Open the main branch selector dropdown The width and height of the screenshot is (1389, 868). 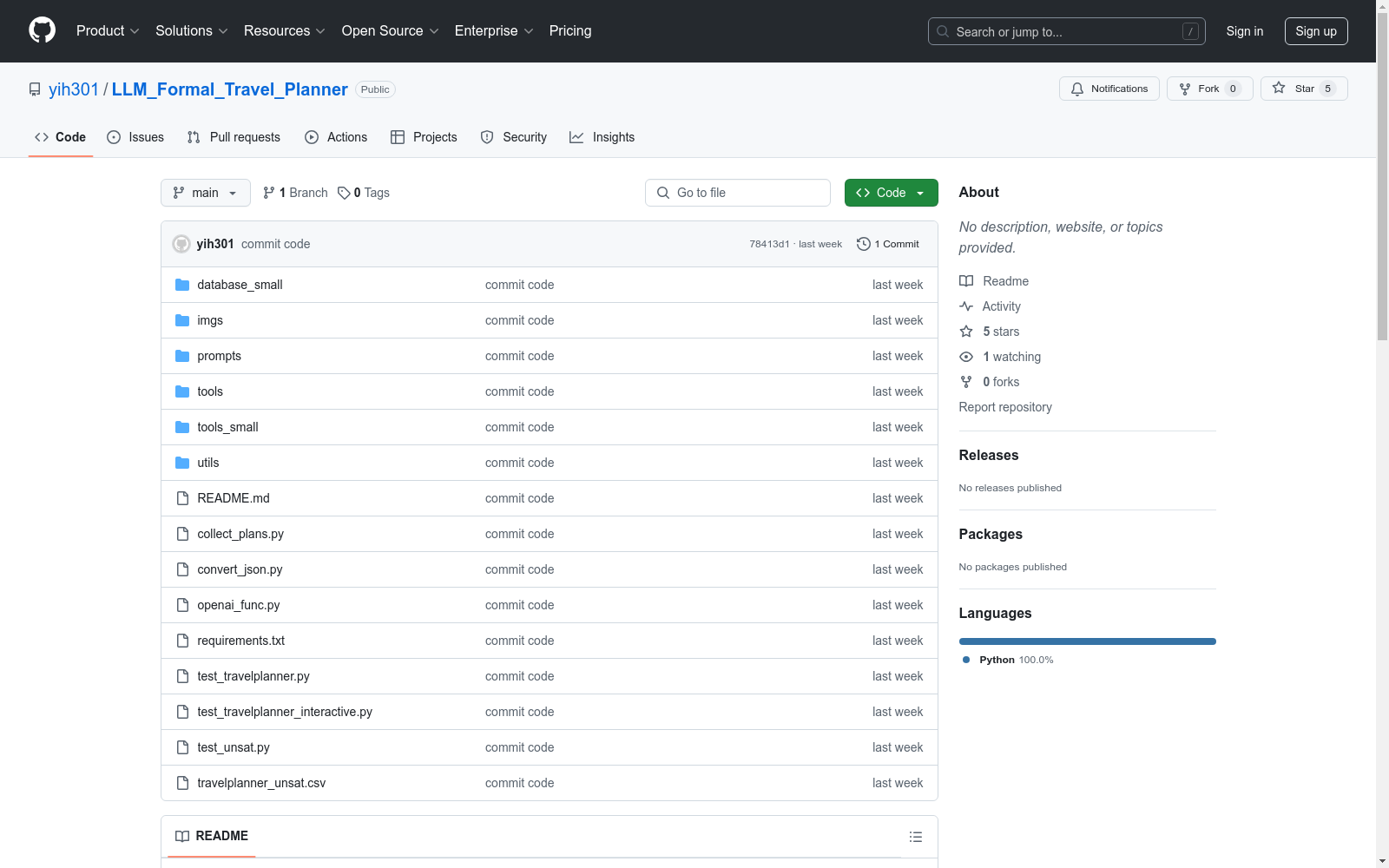(206, 193)
